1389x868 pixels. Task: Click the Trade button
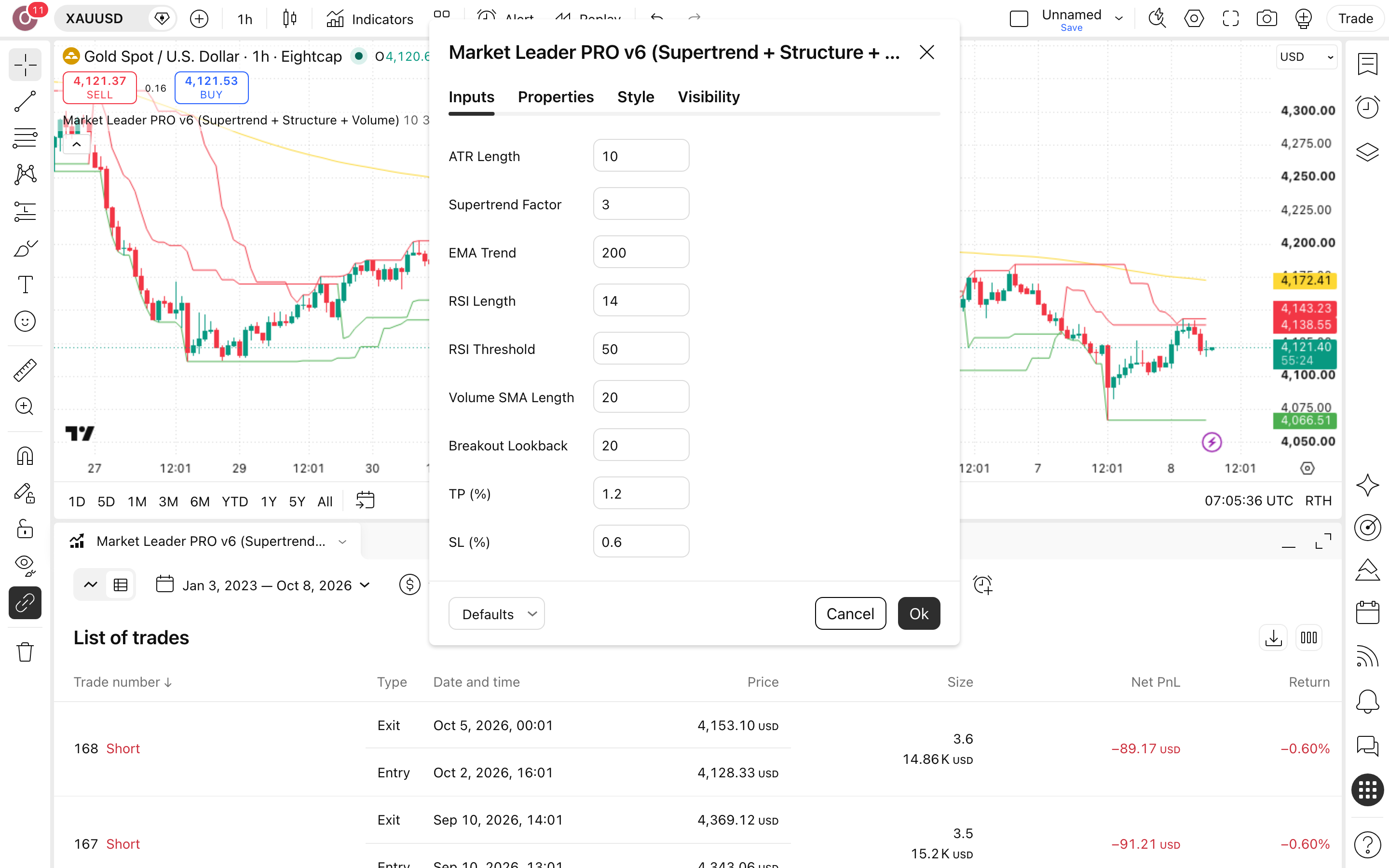click(1355, 18)
